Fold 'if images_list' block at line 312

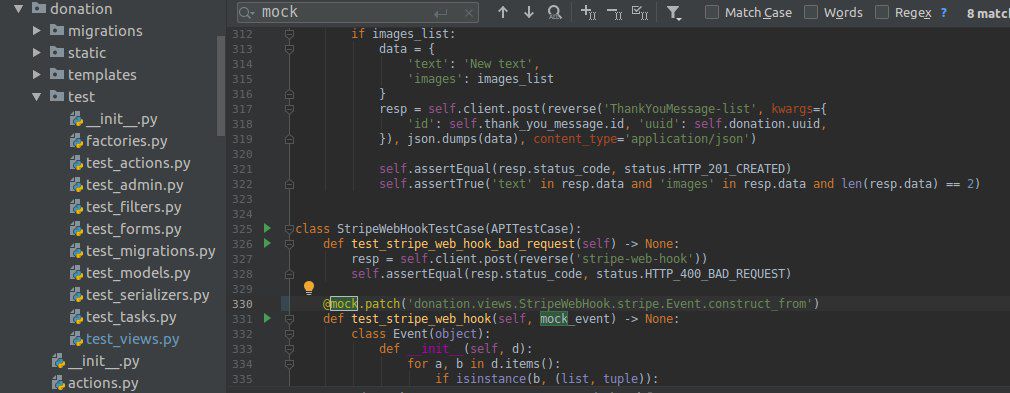(x=289, y=34)
